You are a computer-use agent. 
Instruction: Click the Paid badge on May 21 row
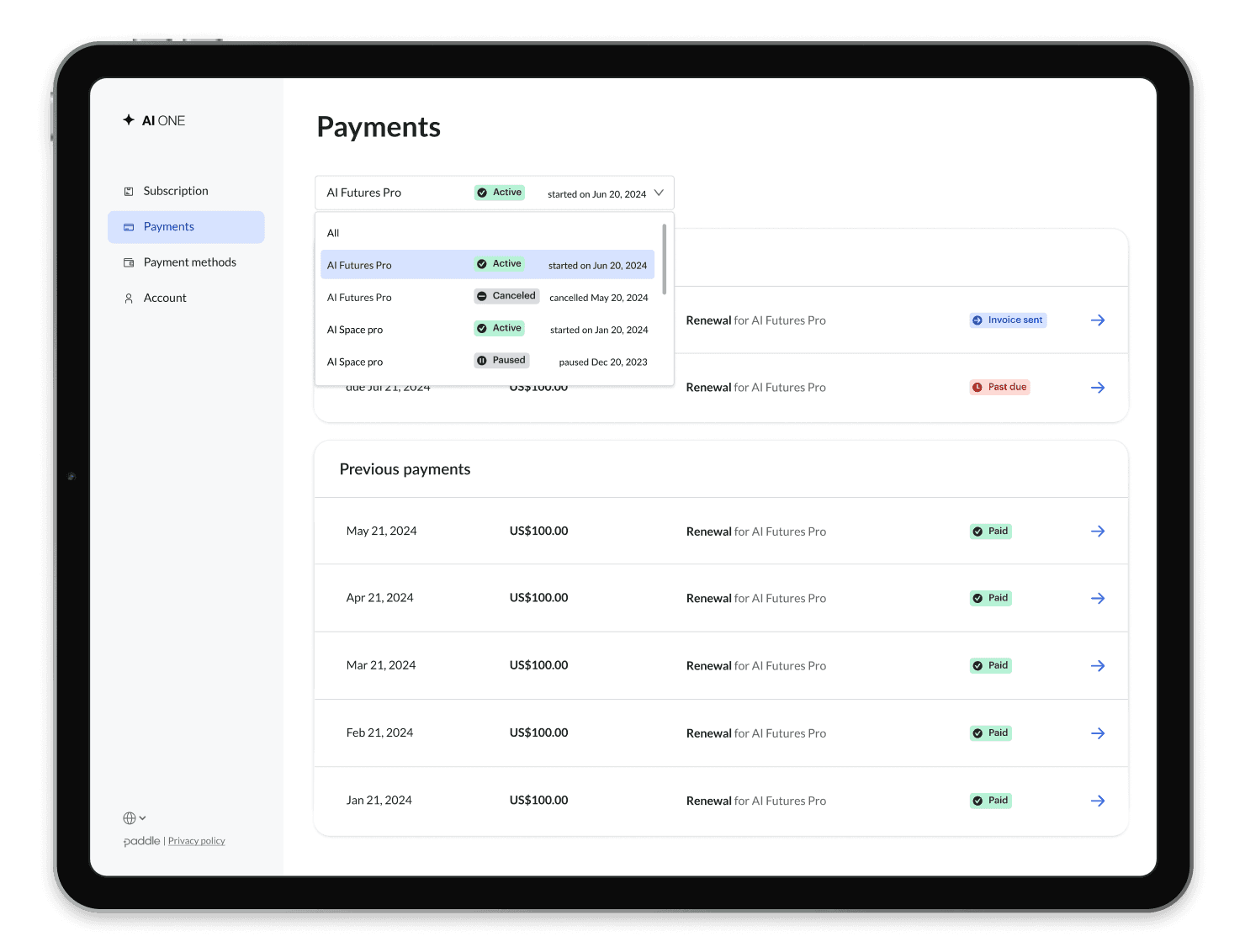tap(990, 532)
